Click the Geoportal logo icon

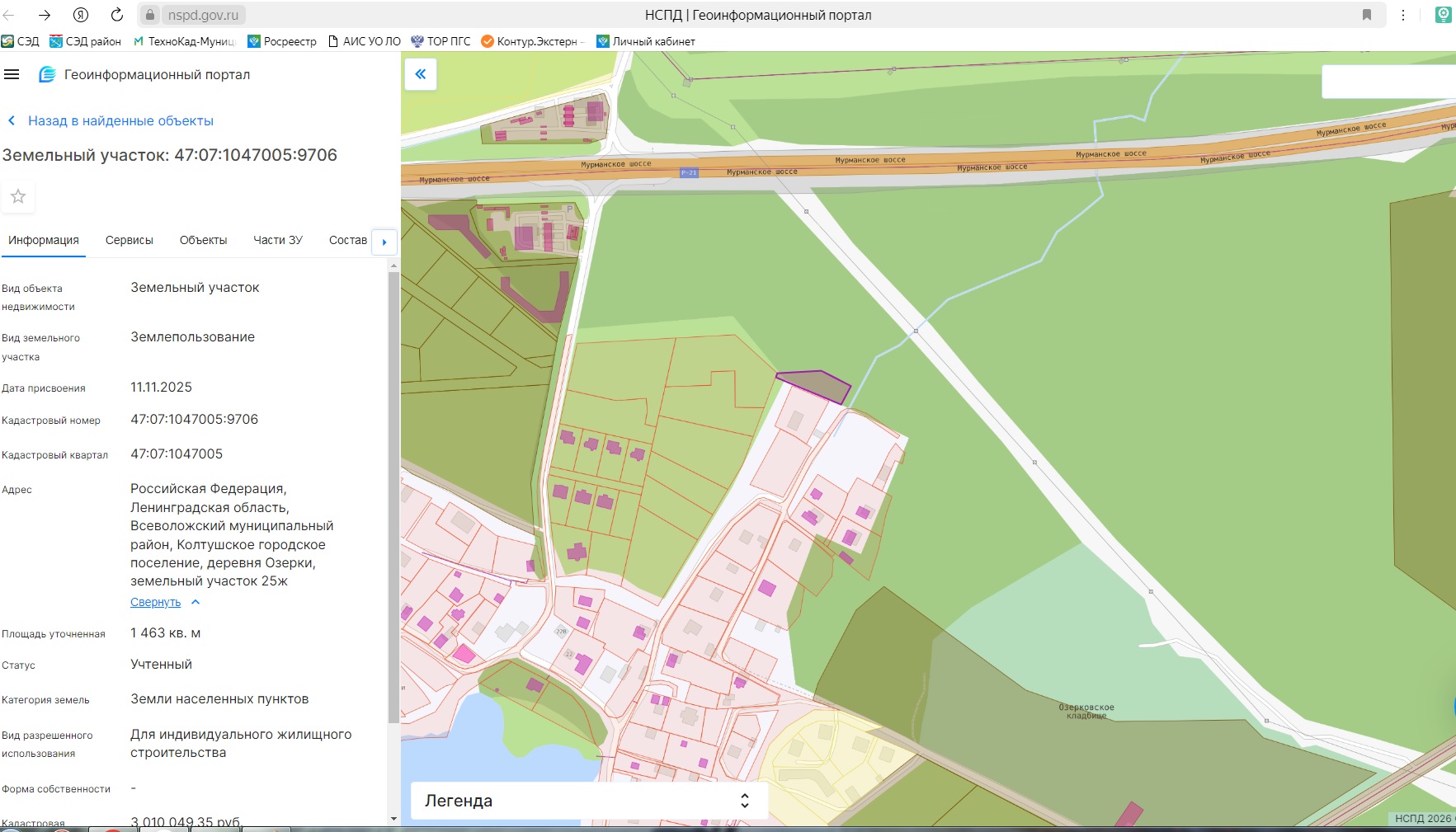pos(48,74)
